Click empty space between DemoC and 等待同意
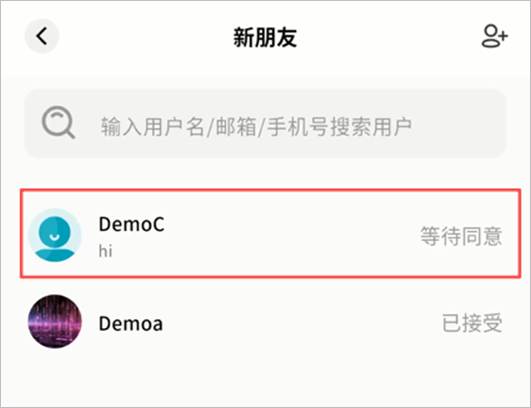Viewport: 531px width, 408px height. coord(291,235)
